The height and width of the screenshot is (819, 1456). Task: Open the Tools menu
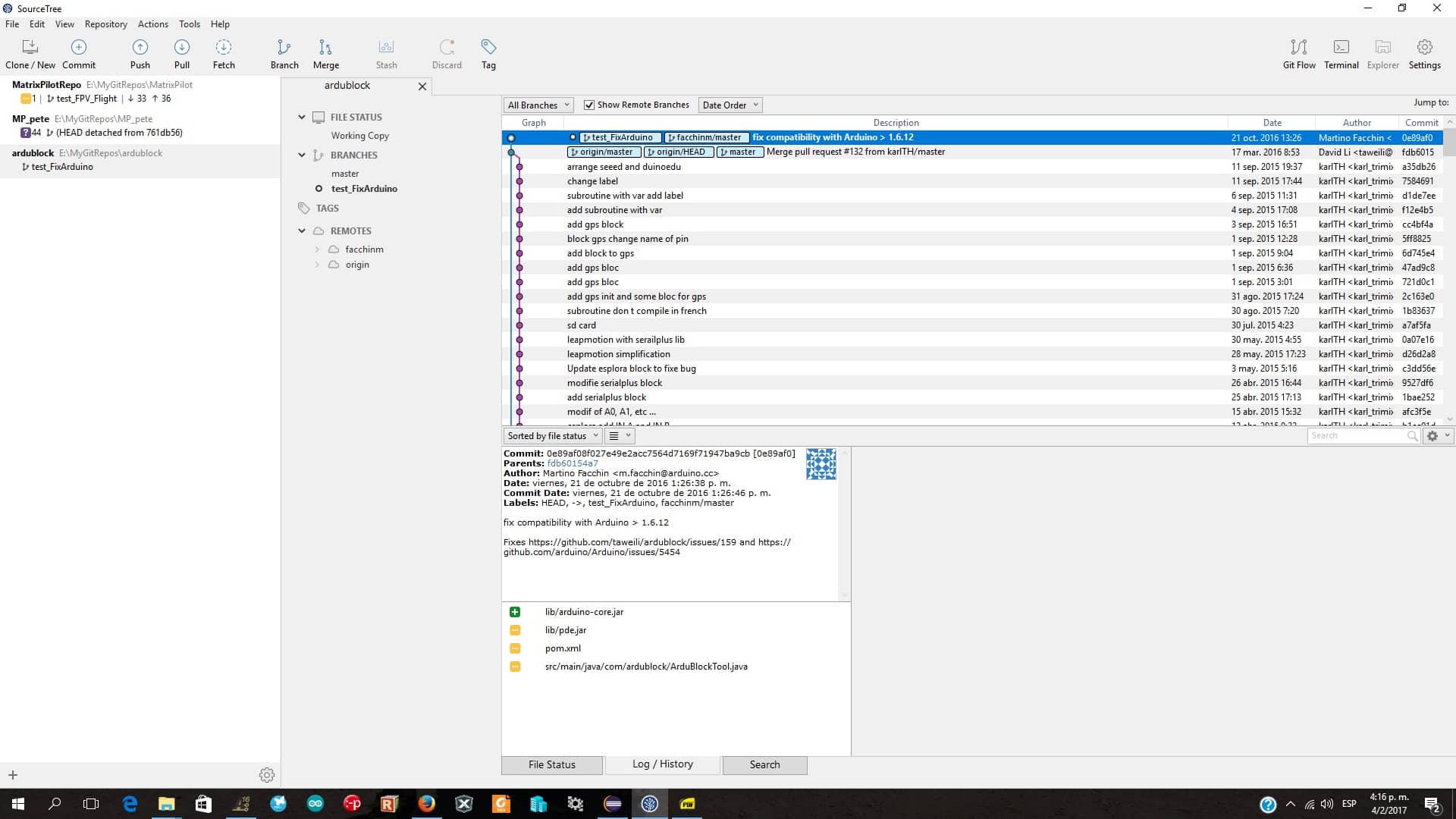pos(190,24)
